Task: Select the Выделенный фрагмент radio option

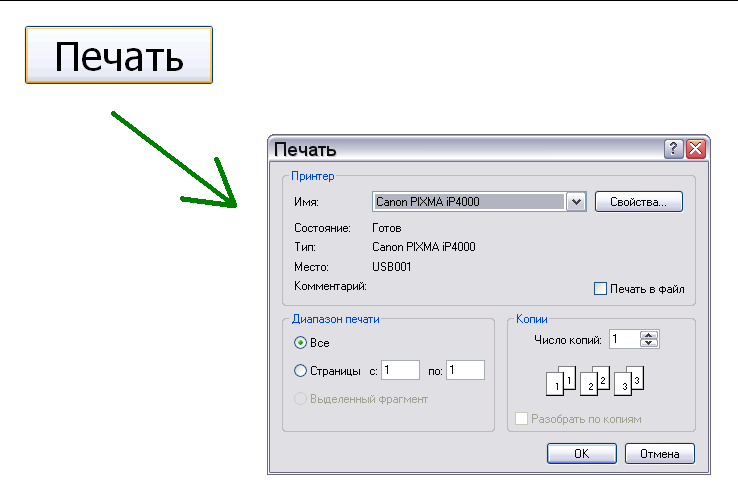Action: [301, 399]
